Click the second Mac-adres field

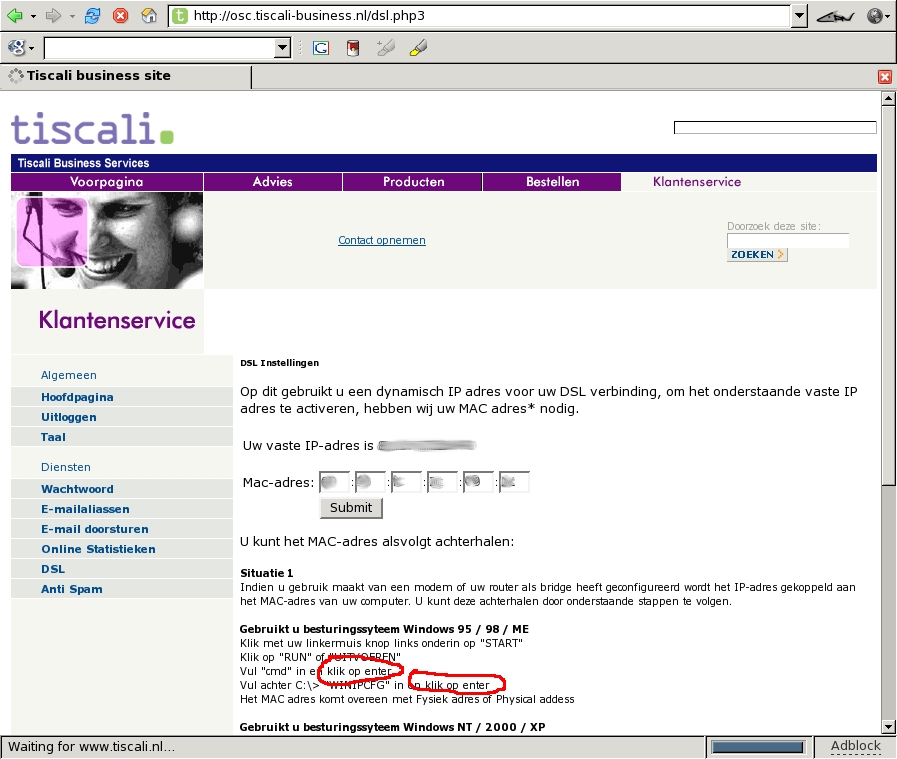(370, 482)
